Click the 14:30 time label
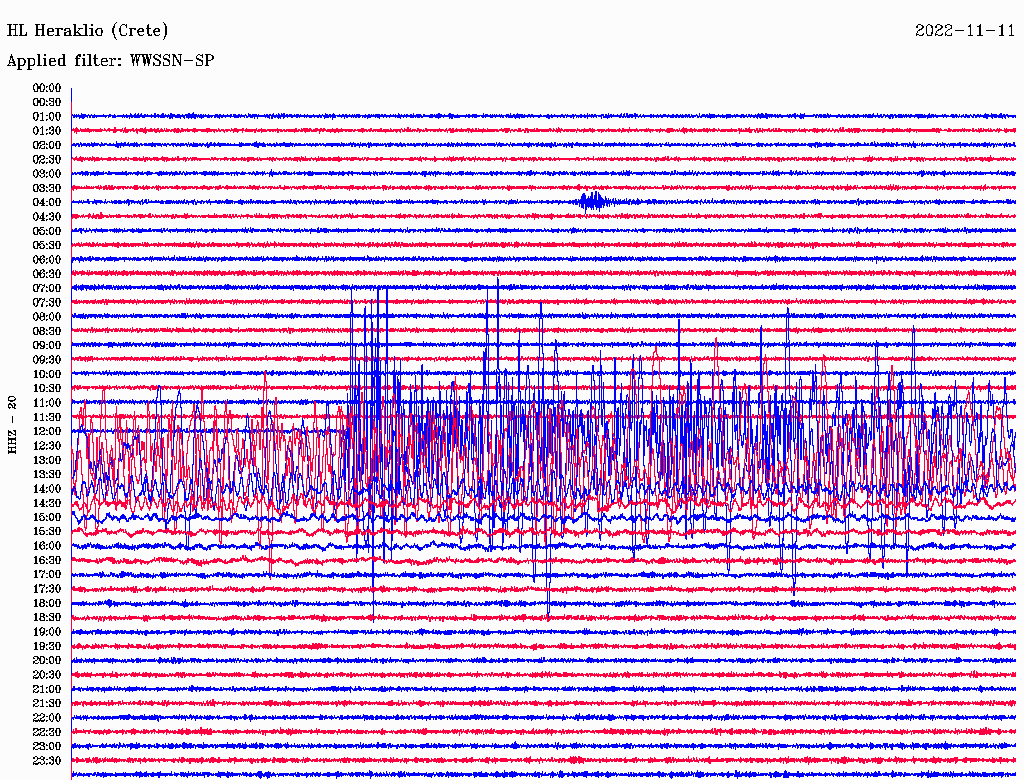The height and width of the screenshot is (780, 1024). coord(47,503)
